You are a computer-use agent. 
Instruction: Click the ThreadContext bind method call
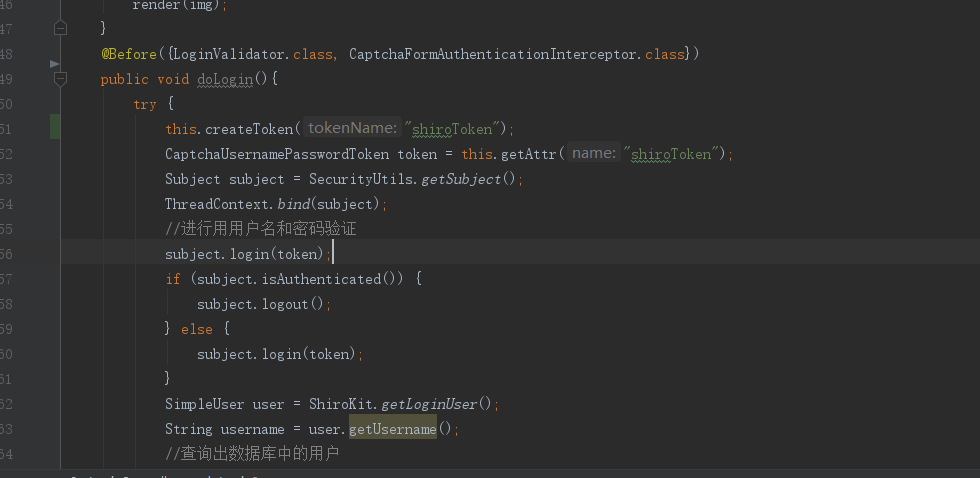point(293,204)
